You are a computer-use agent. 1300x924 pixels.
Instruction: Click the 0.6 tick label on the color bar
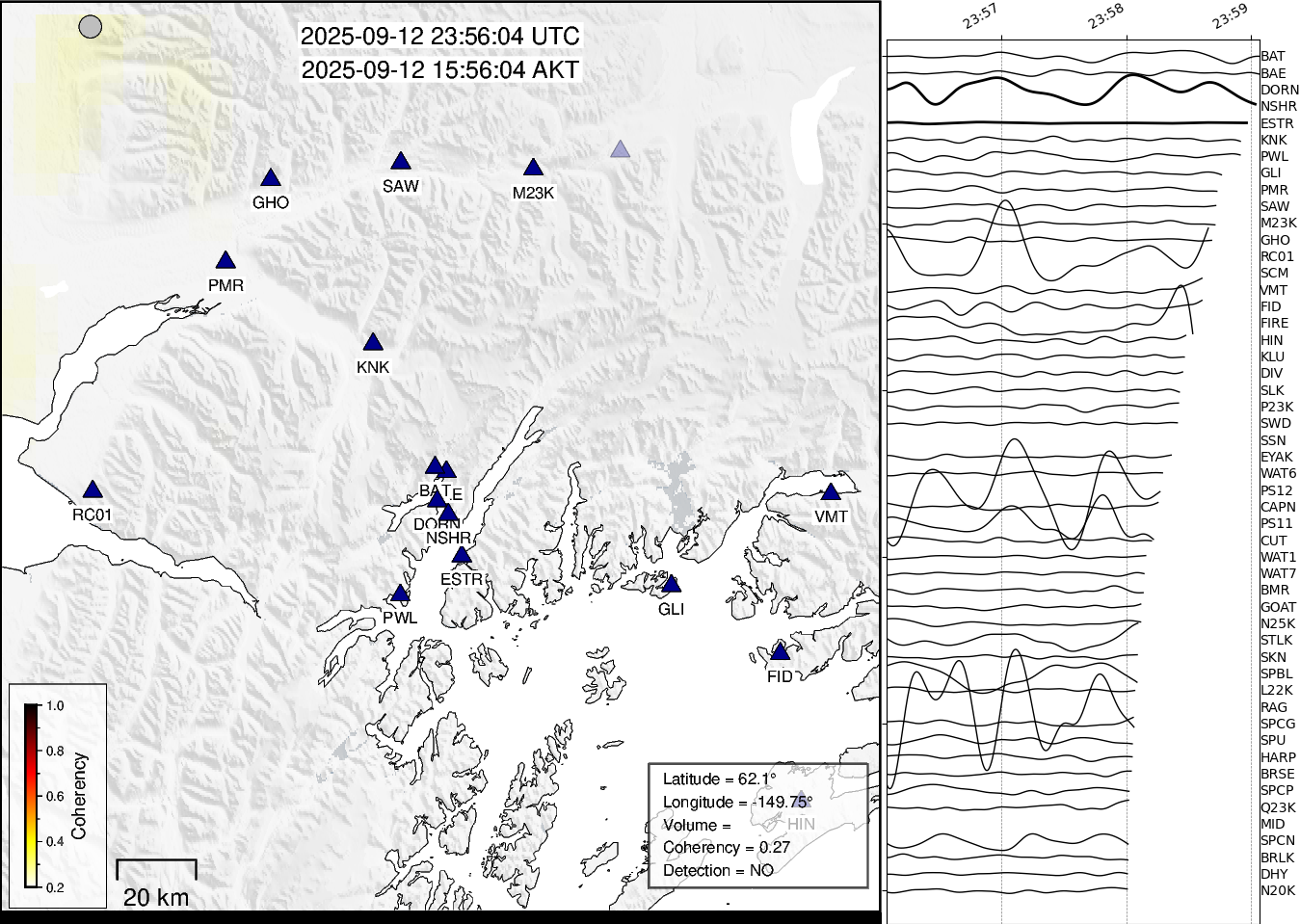click(x=55, y=797)
